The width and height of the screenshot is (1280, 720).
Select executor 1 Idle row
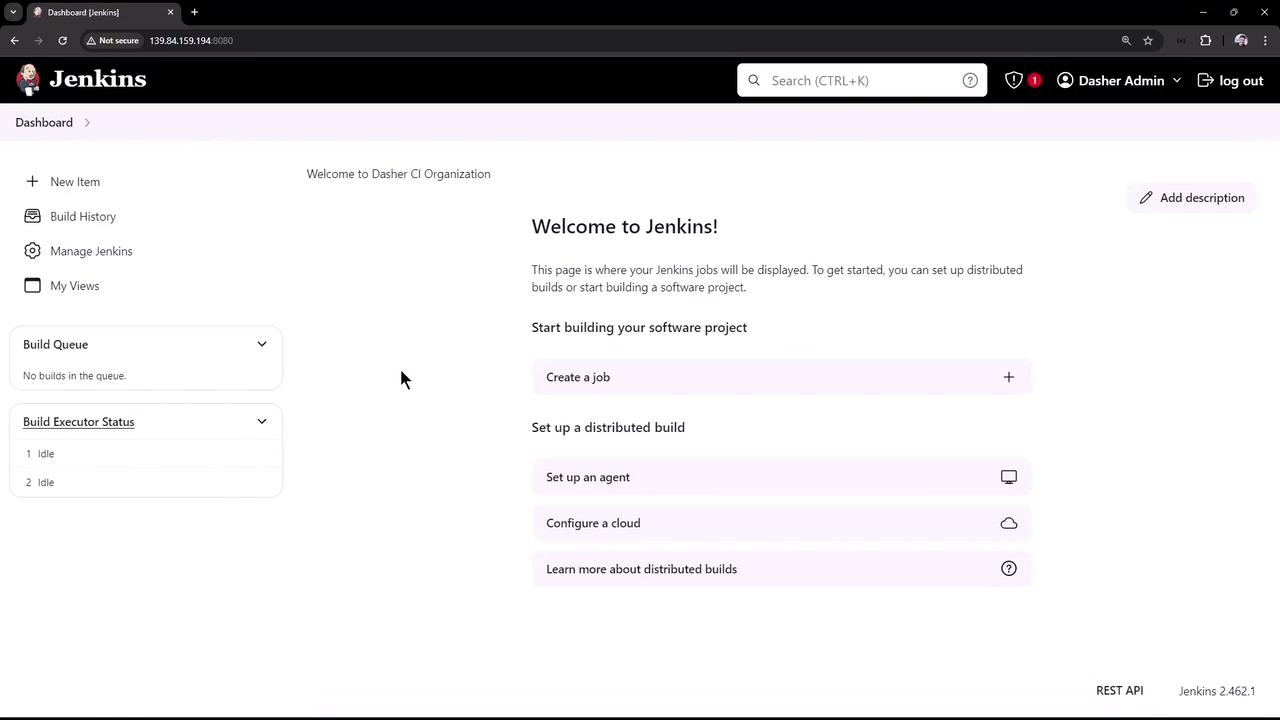(146, 454)
